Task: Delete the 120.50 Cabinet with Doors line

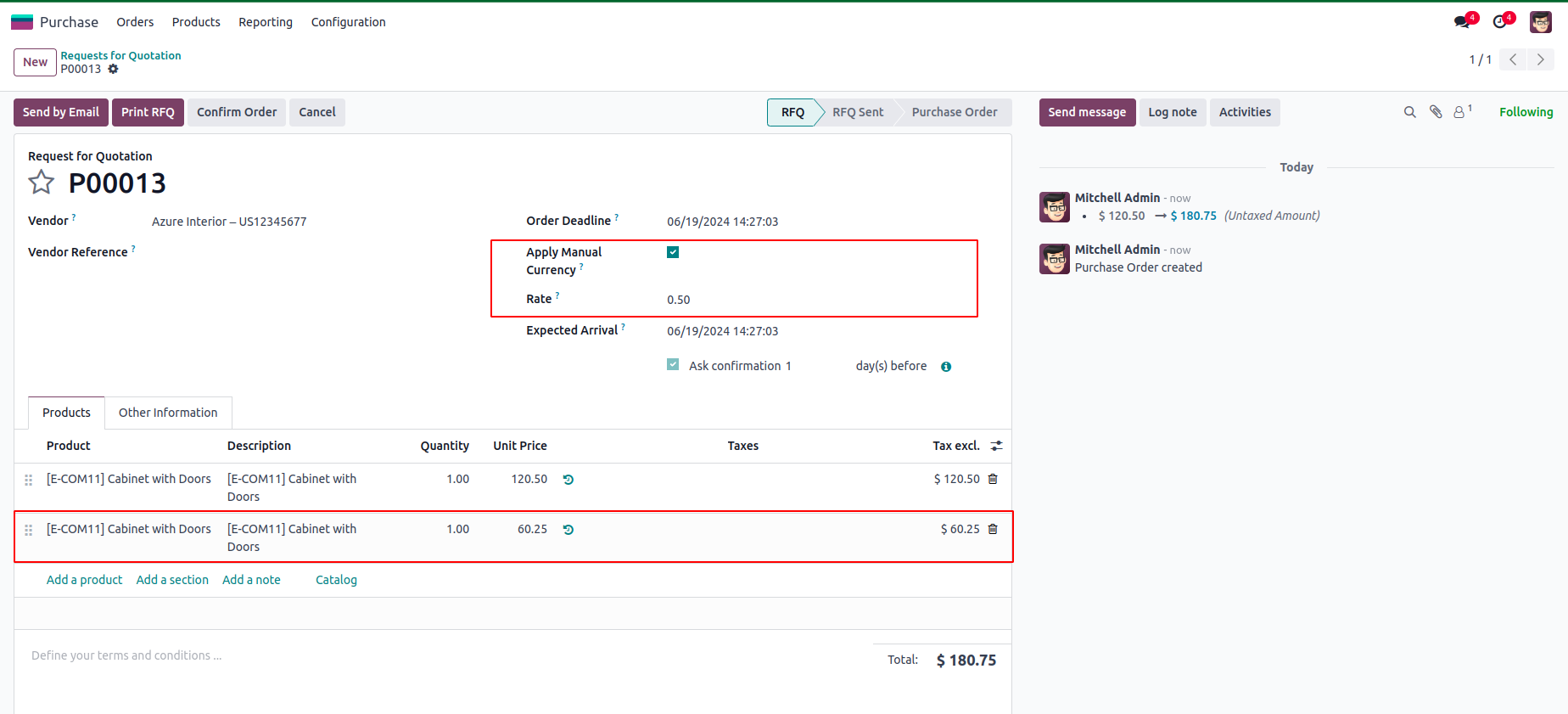Action: pyautogui.click(x=993, y=479)
